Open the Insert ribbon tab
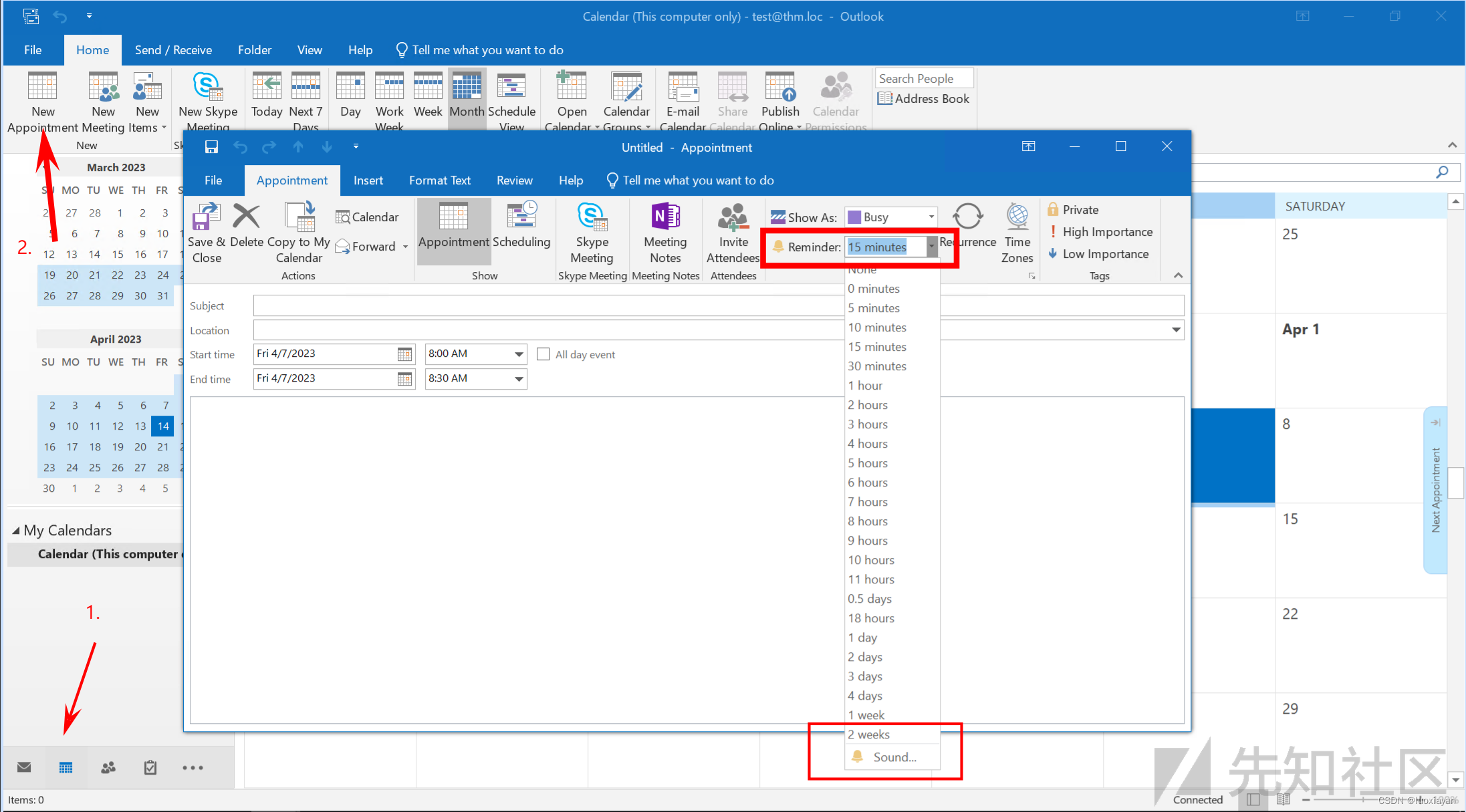 pyautogui.click(x=368, y=180)
